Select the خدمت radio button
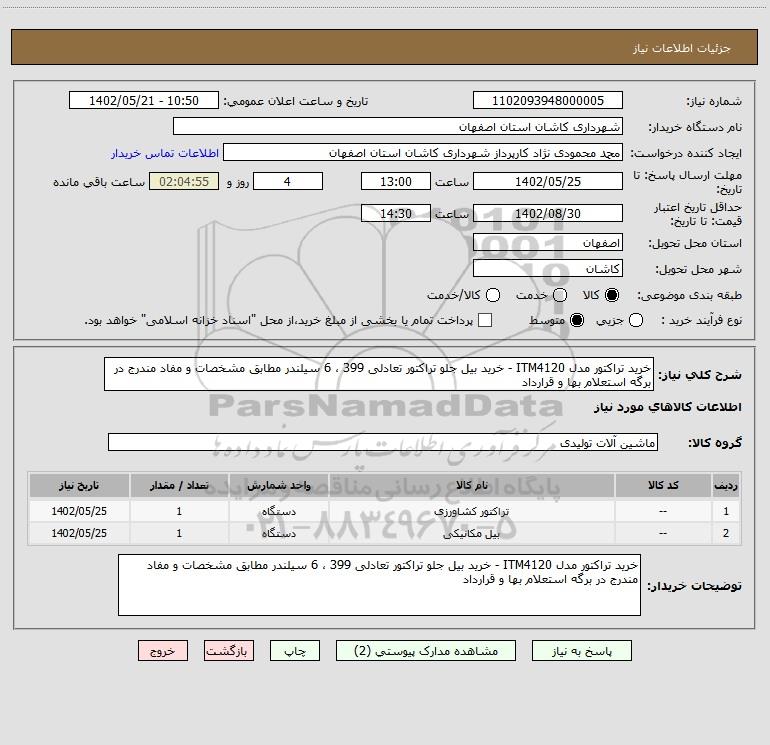This screenshot has height=745, width=770. point(560,295)
